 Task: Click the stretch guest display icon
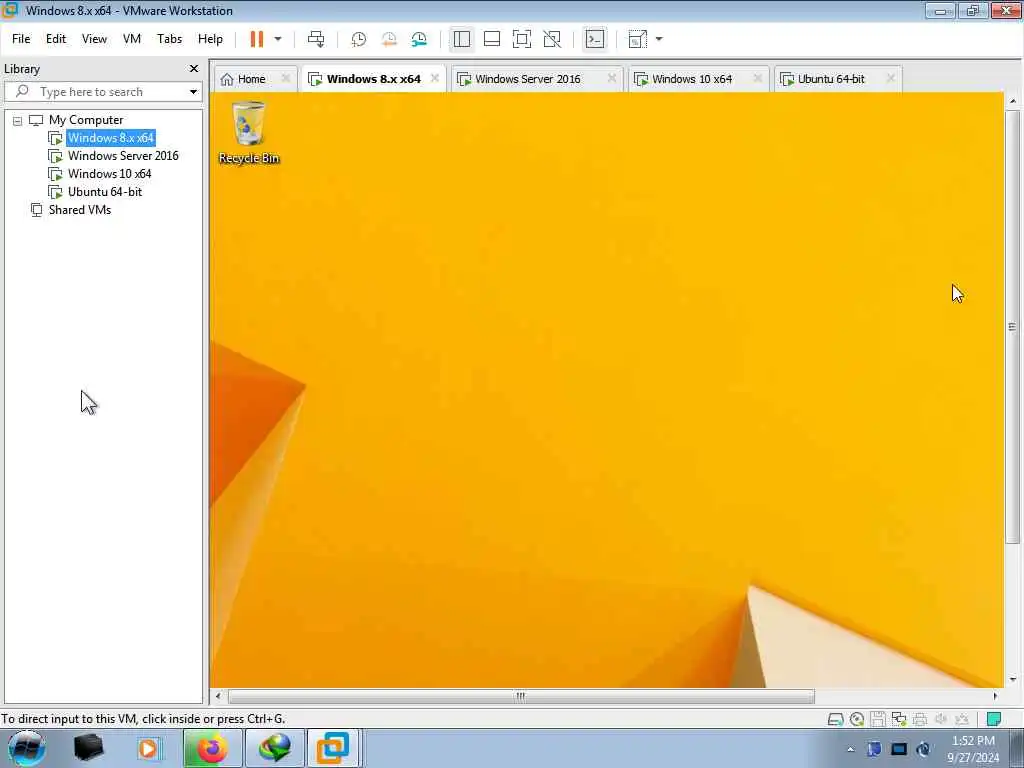(x=637, y=39)
